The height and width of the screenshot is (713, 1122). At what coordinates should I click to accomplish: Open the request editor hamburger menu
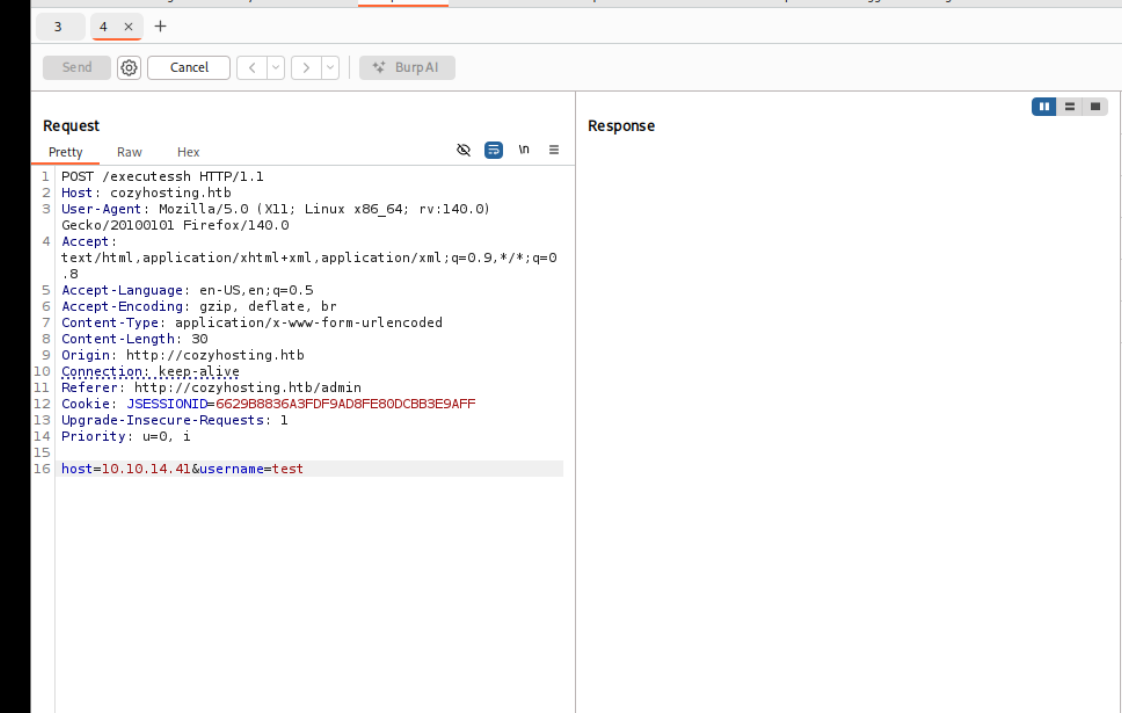pos(554,150)
